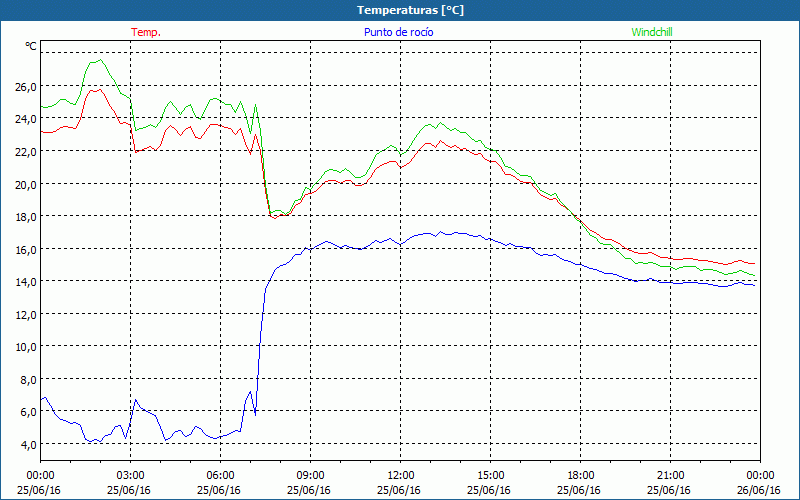Select the blue 'Punto de rocío' legend label
This screenshot has width=800, height=500.
coord(398,32)
